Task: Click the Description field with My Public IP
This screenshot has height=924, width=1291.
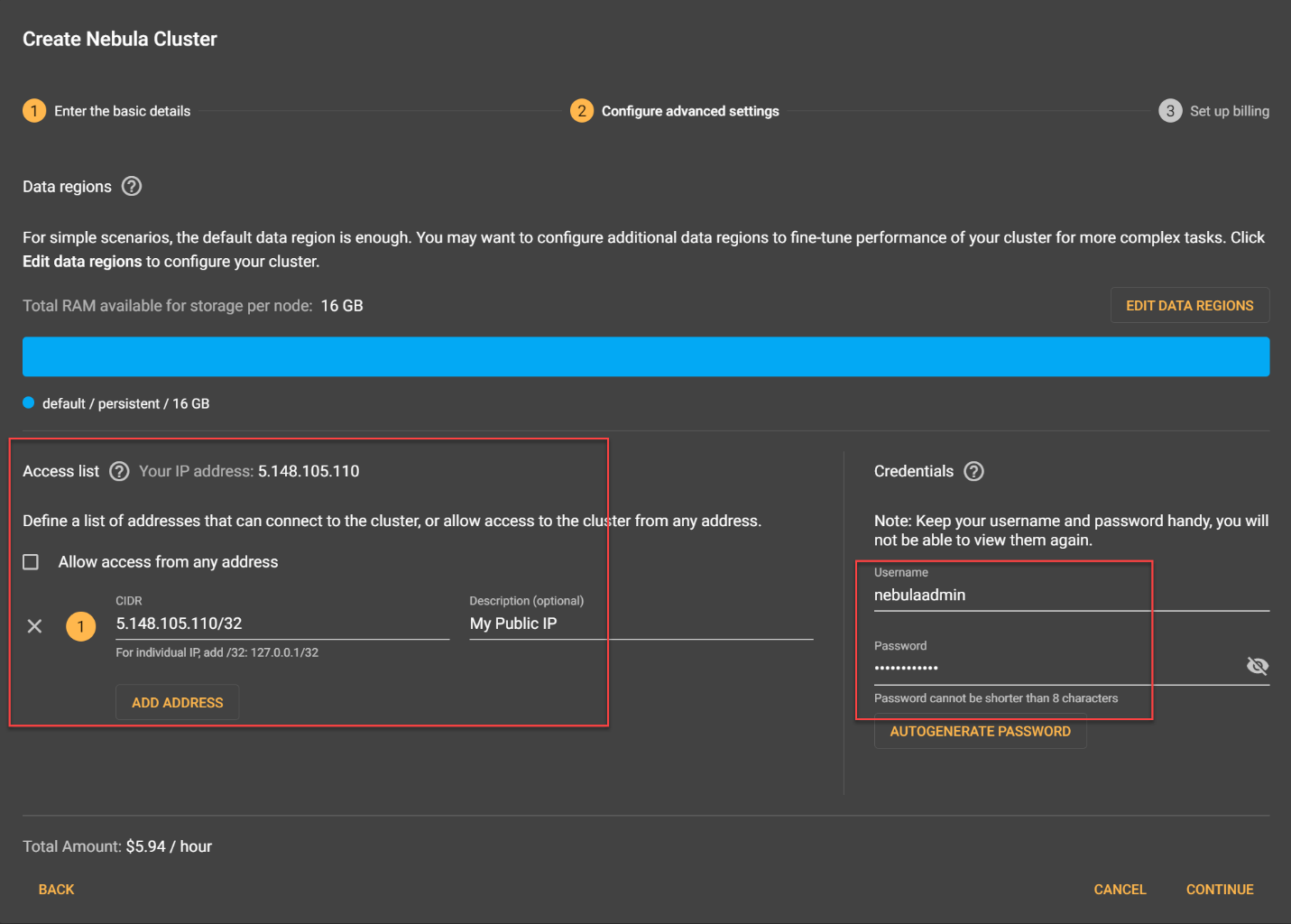Action: pos(641,624)
